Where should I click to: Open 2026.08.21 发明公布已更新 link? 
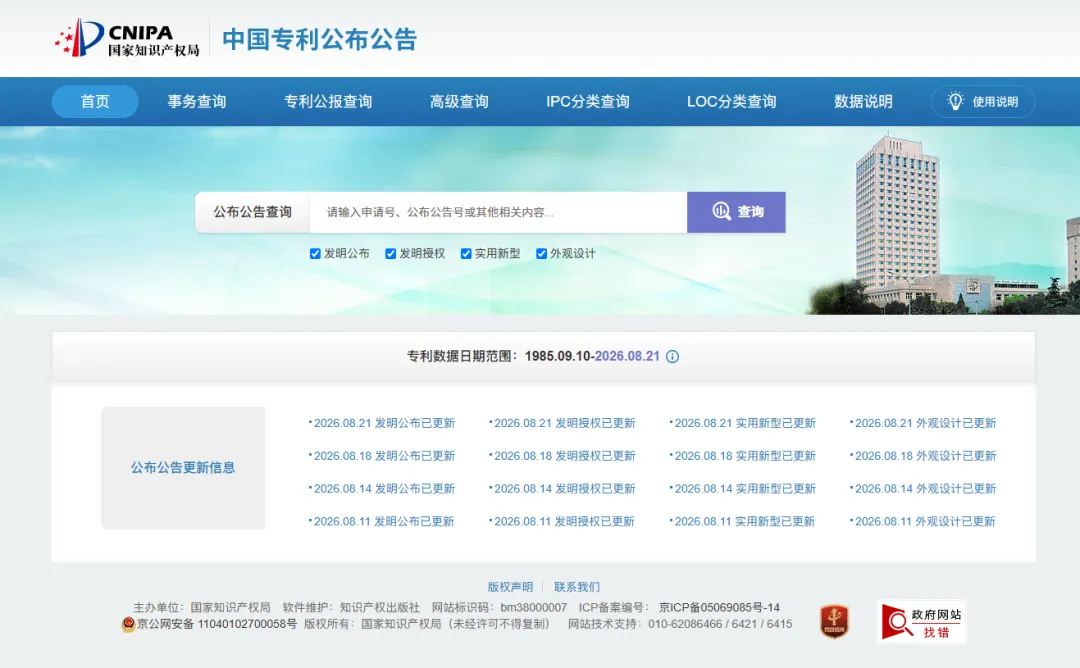pyautogui.click(x=382, y=423)
